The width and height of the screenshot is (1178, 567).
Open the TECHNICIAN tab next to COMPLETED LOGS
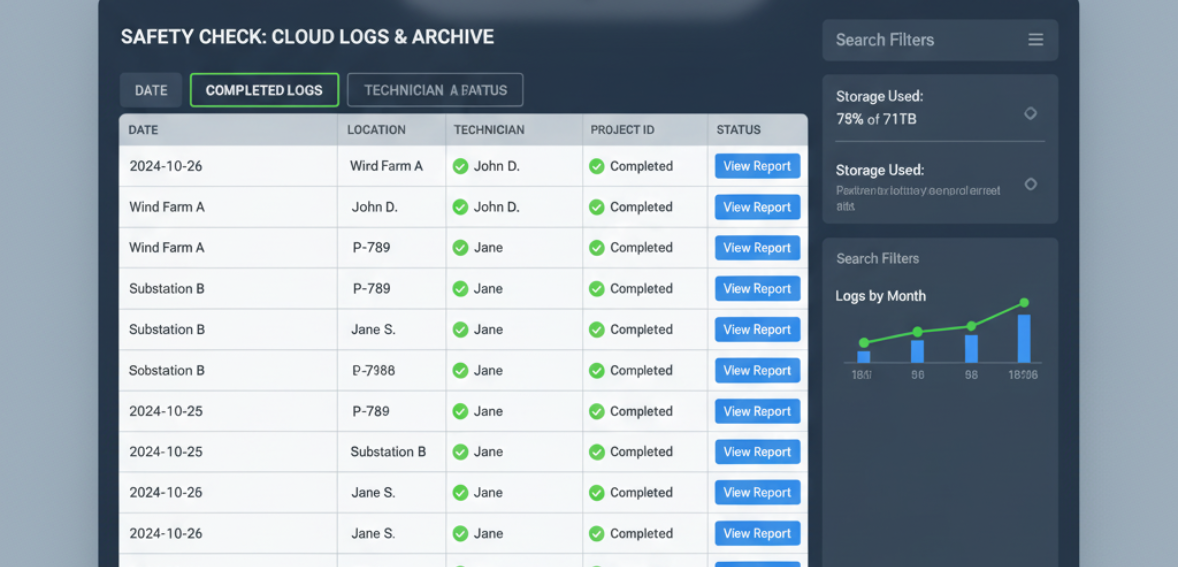435,90
